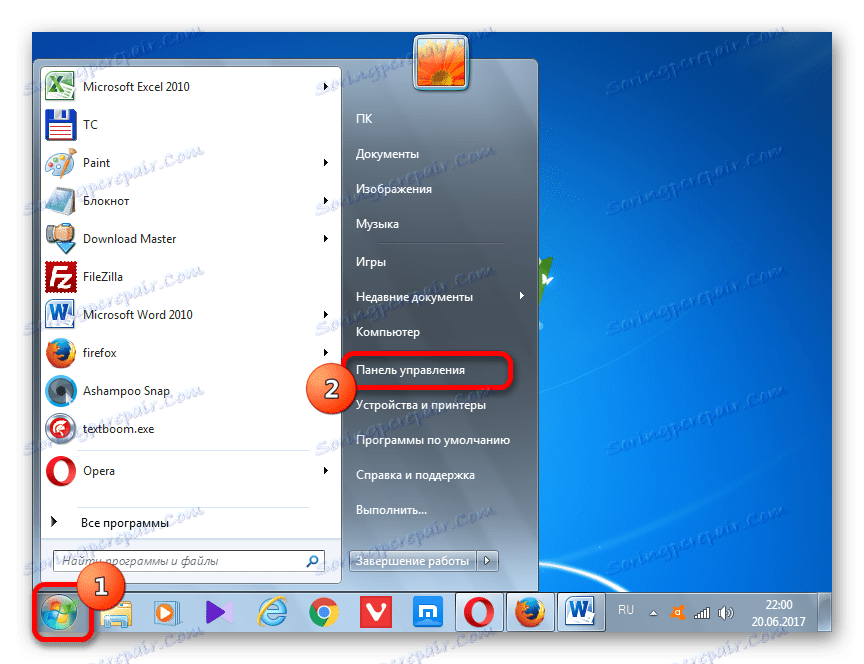The width and height of the screenshot is (864, 664).
Task: Launch TC floppy-disk icon
Action: (x=60, y=125)
